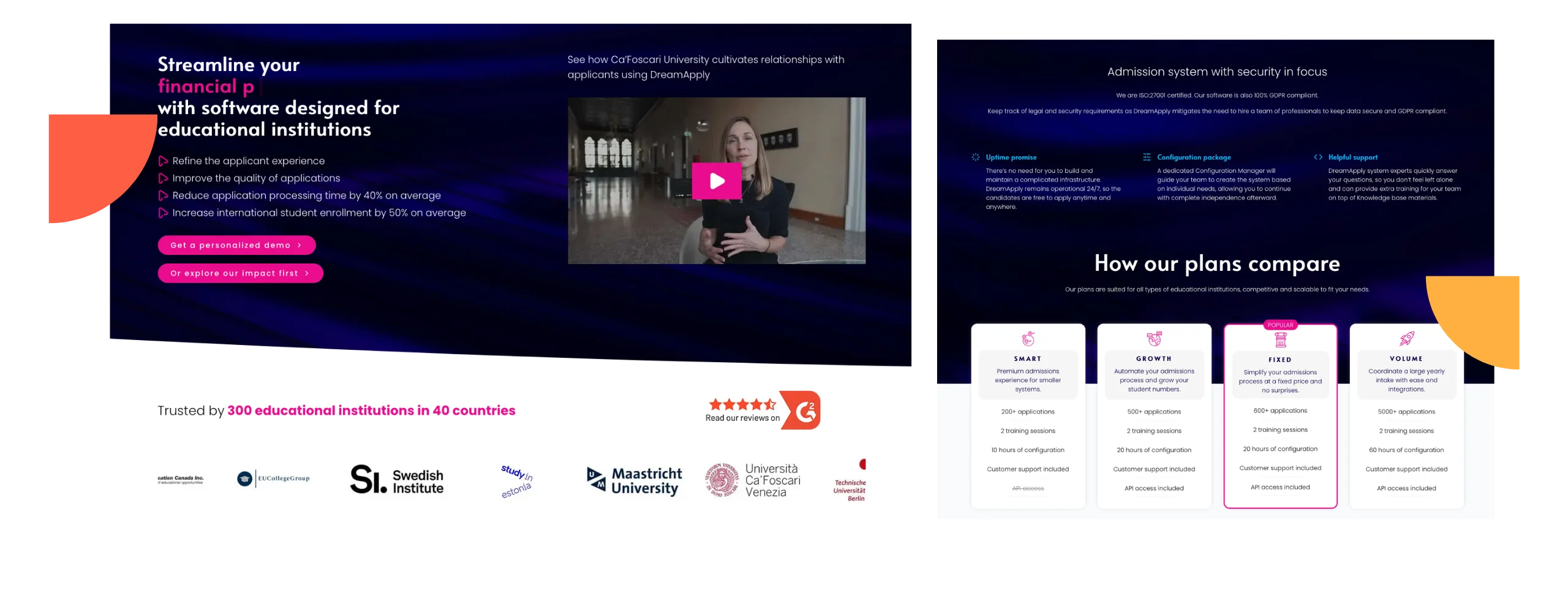Play the Ca'Foscari University video
This screenshot has width=1568, height=598.
coord(716,181)
